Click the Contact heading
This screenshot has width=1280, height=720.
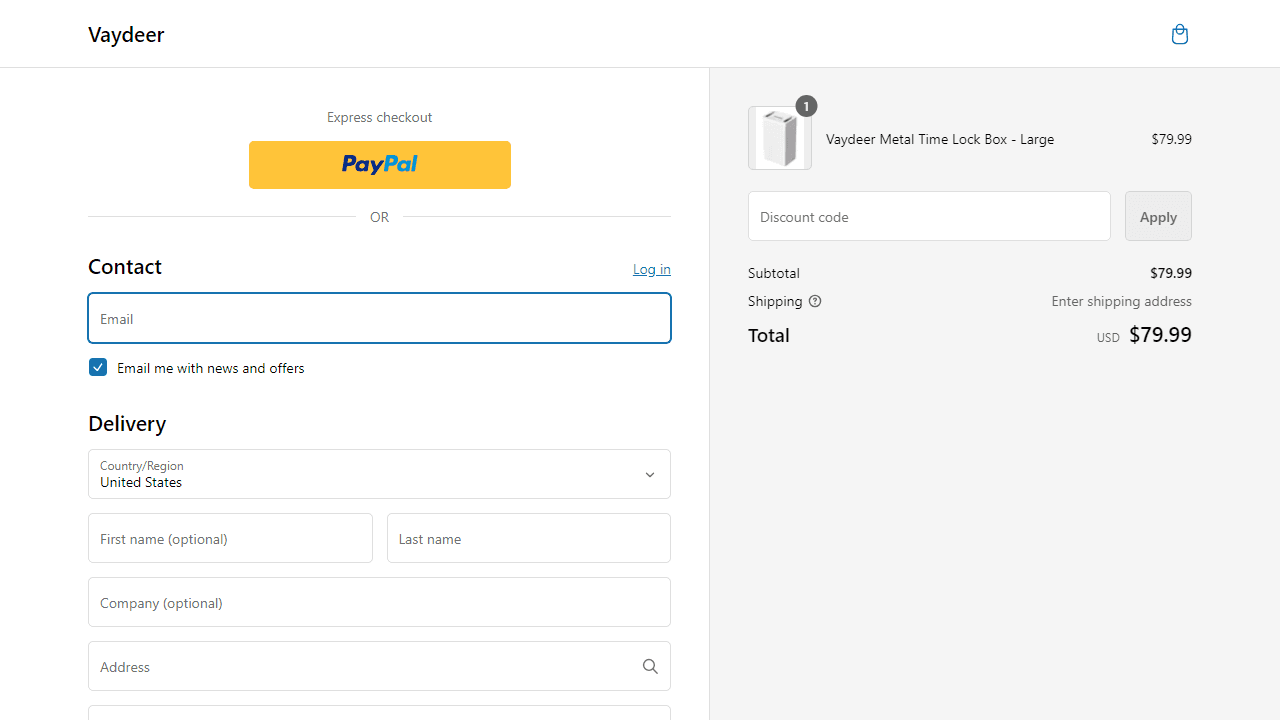tap(125, 267)
